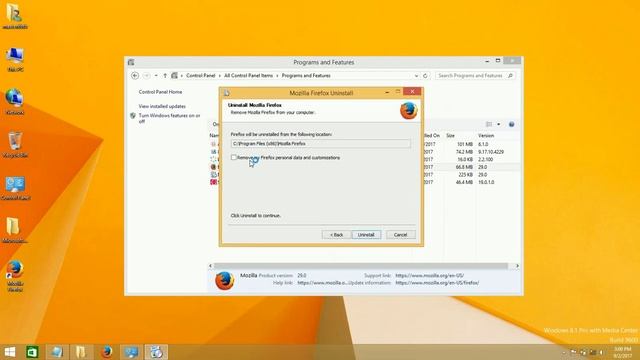Viewport: 640px width, 360px height.
Task: Open the mozilla.org en-US support link
Action: click(429, 276)
